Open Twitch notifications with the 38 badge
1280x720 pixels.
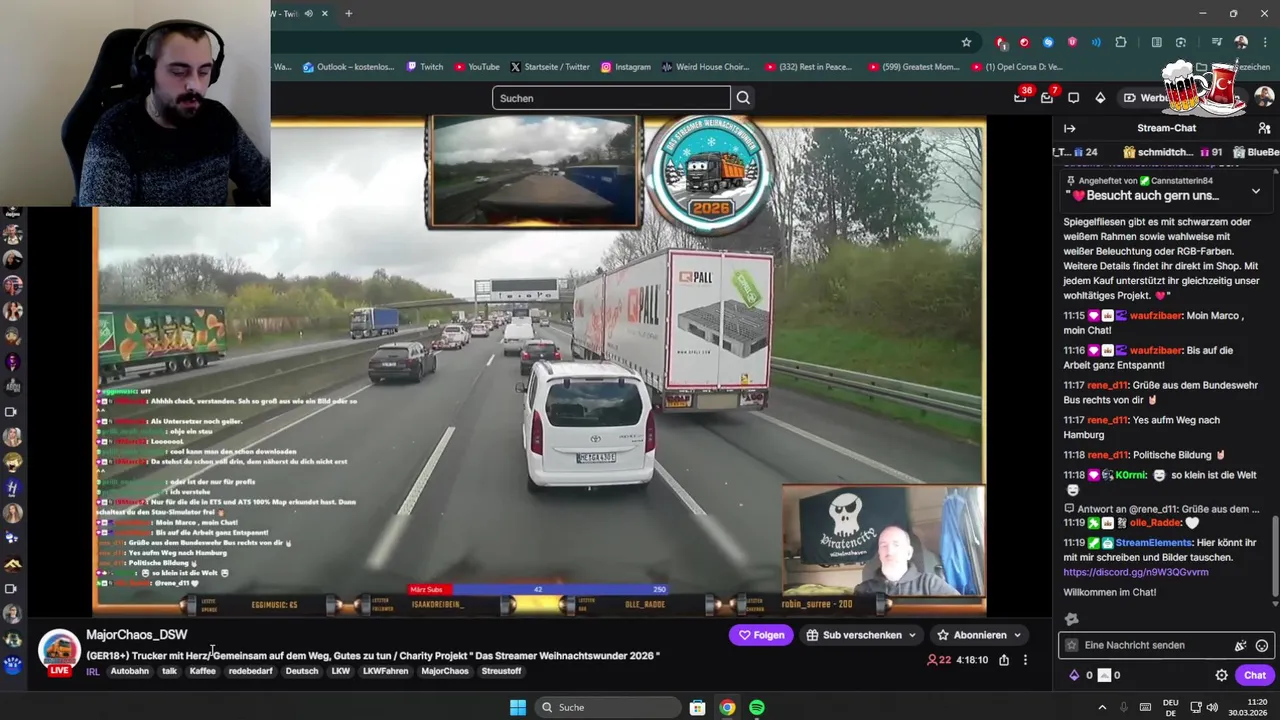pos(1021,97)
